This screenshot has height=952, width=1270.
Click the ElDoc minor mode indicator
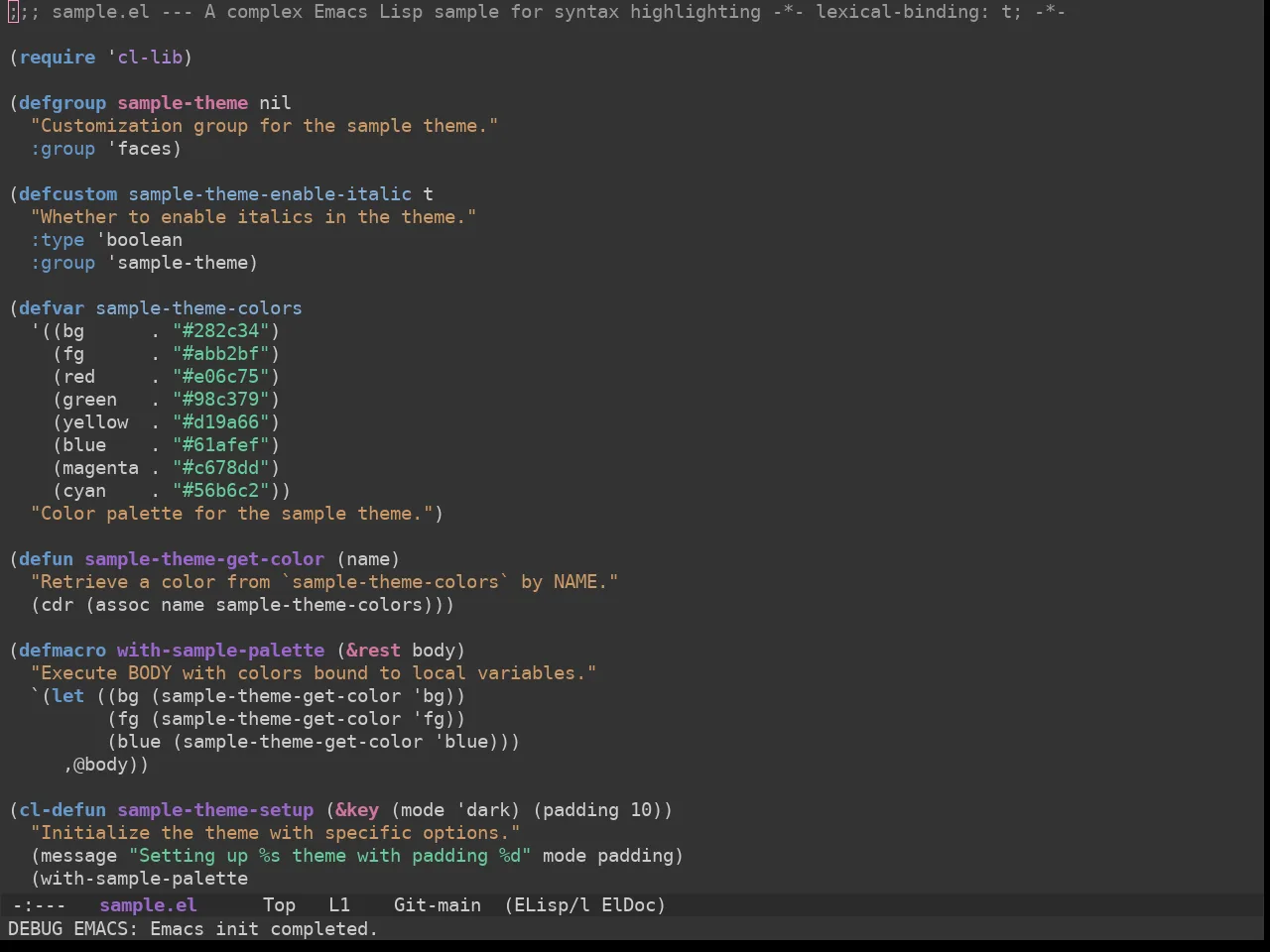click(628, 905)
